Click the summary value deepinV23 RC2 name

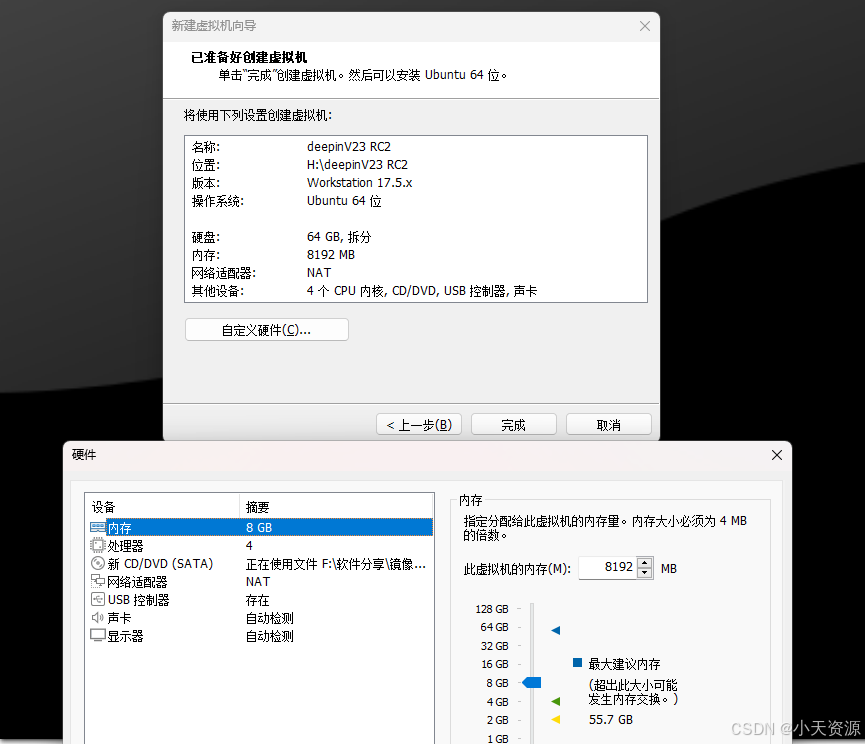349,147
